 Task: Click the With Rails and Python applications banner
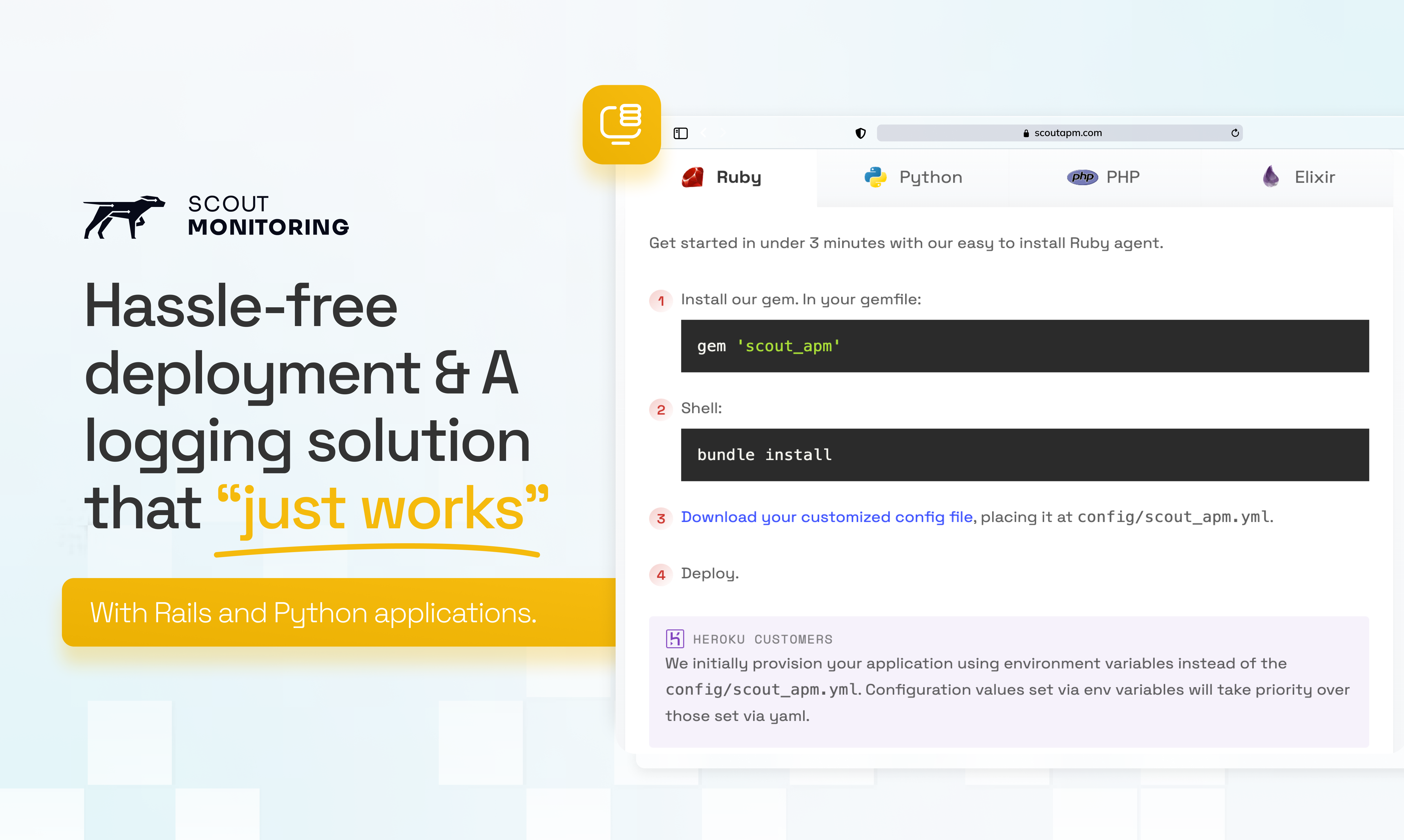click(339, 612)
